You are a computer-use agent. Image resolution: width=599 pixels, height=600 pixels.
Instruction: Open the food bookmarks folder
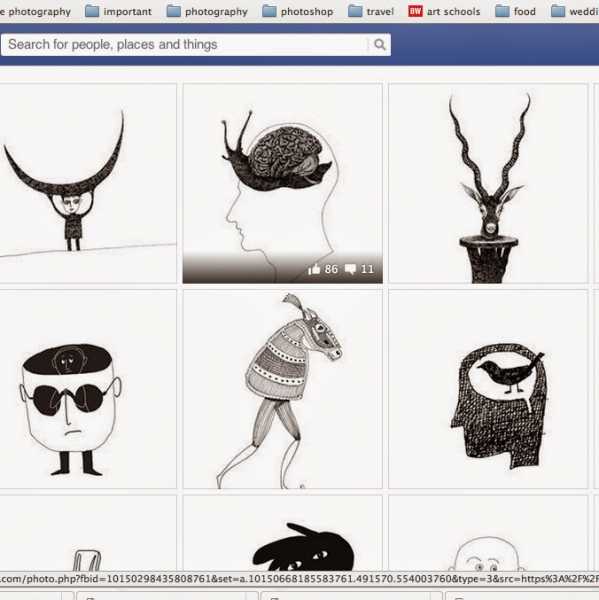click(516, 11)
